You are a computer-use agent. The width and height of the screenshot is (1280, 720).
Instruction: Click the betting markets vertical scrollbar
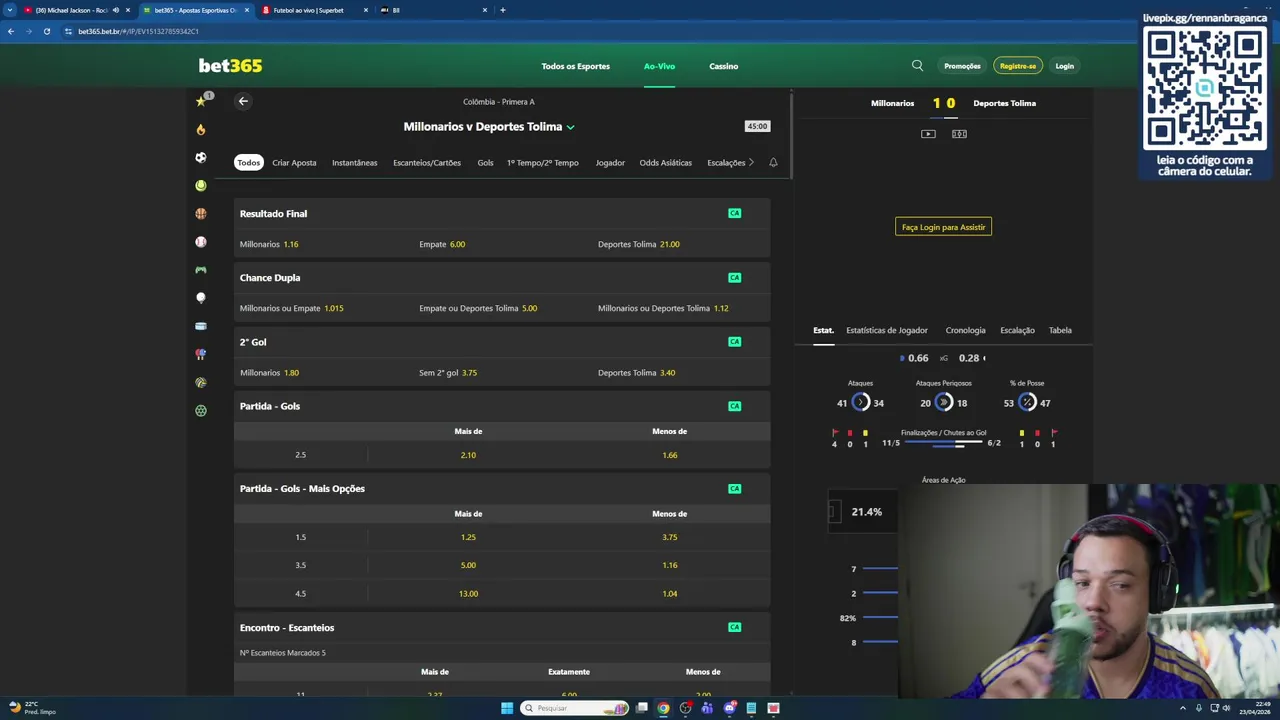pyautogui.click(x=791, y=135)
